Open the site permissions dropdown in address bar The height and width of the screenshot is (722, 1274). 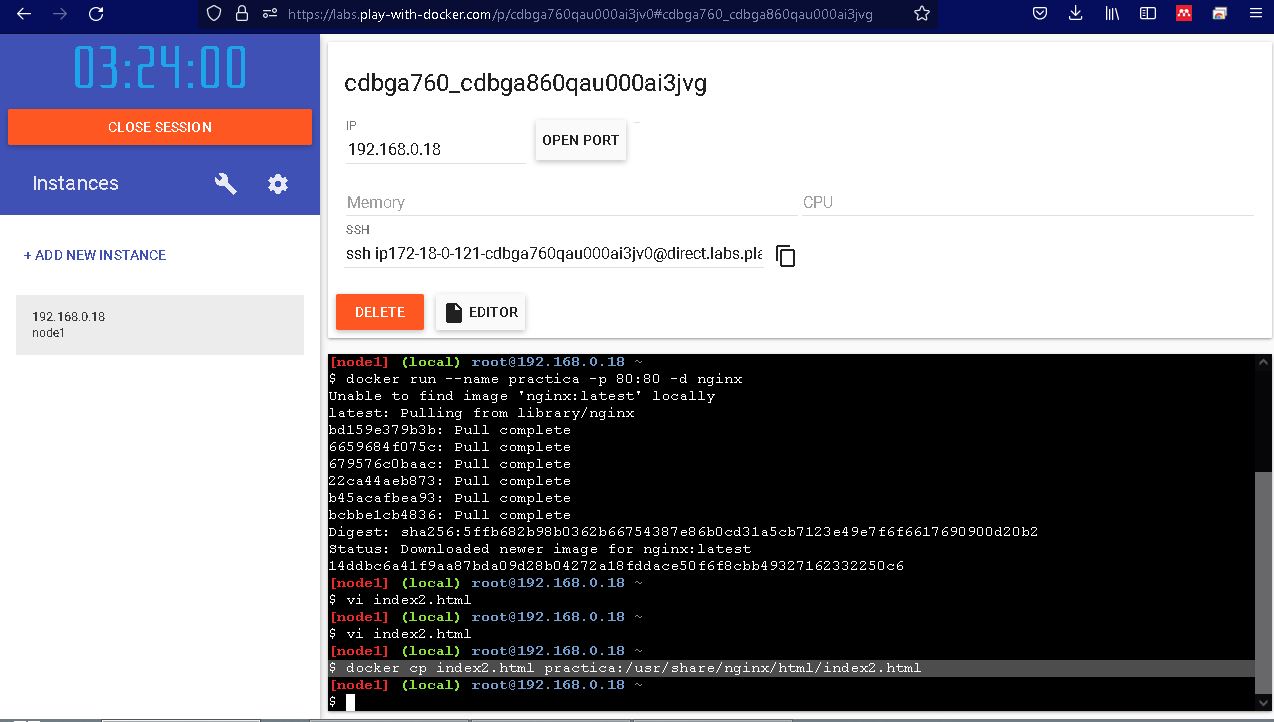pos(271,14)
